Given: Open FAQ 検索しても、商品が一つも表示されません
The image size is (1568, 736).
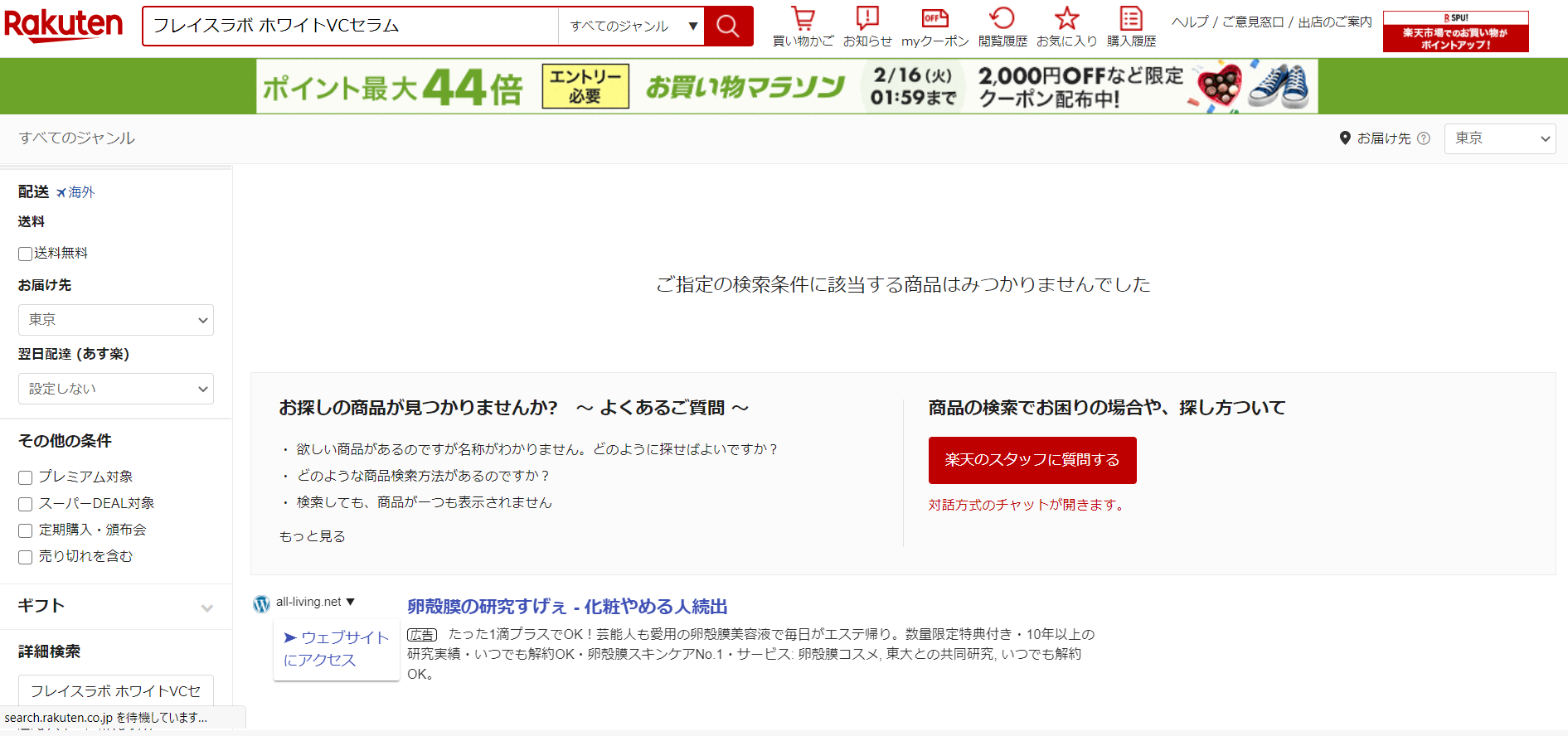Looking at the screenshot, I should 424,502.
